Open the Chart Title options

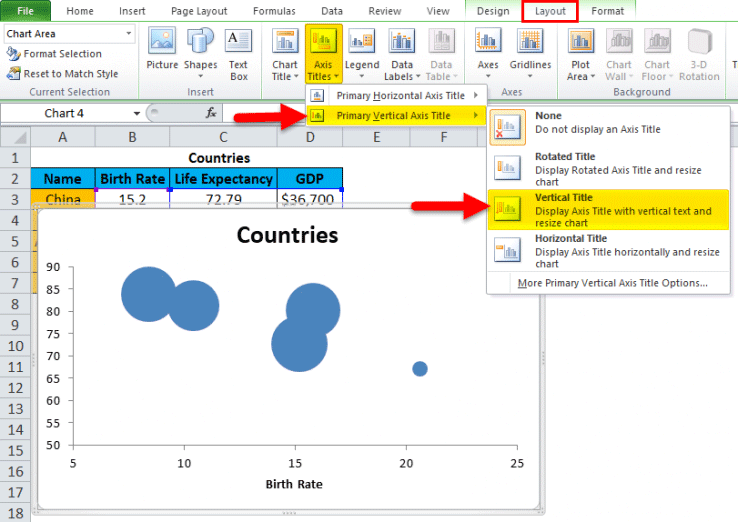[x=285, y=54]
